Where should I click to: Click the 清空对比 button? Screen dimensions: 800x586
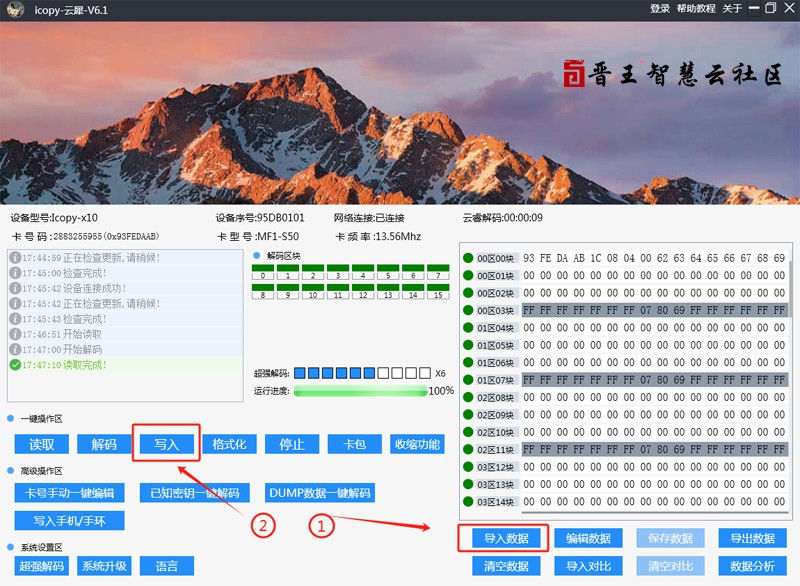670,566
